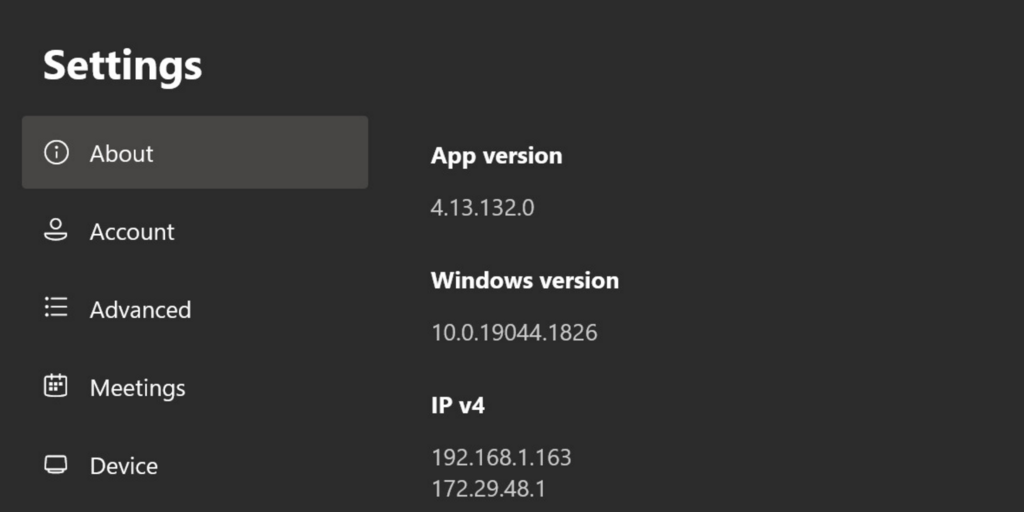Select the IP address 172.29.48.1
Screen dimensions: 1024x512
pyautogui.click(x=488, y=488)
